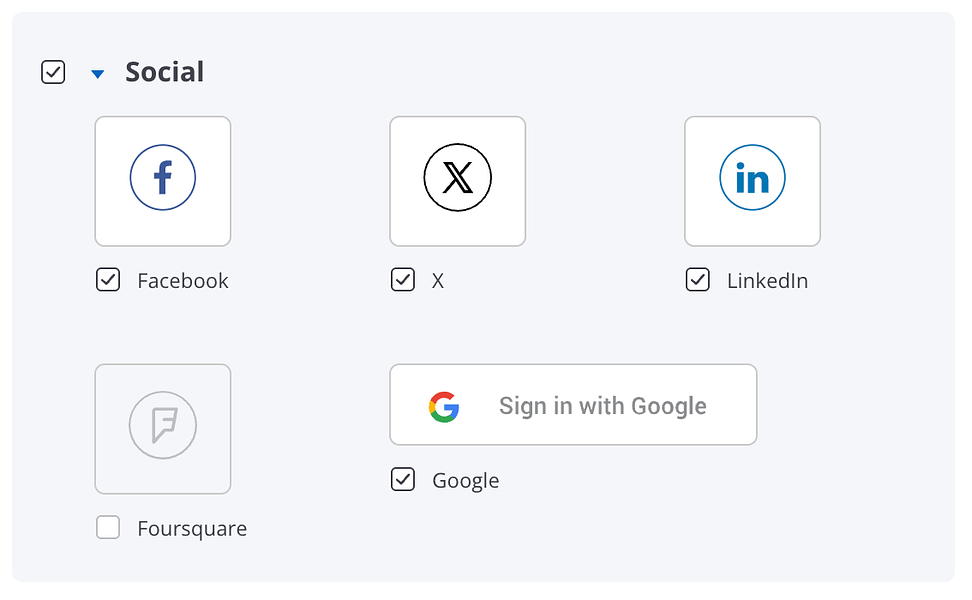Uncheck the LinkedIn checkbox
This screenshot has height=600, width=972.
[697, 280]
